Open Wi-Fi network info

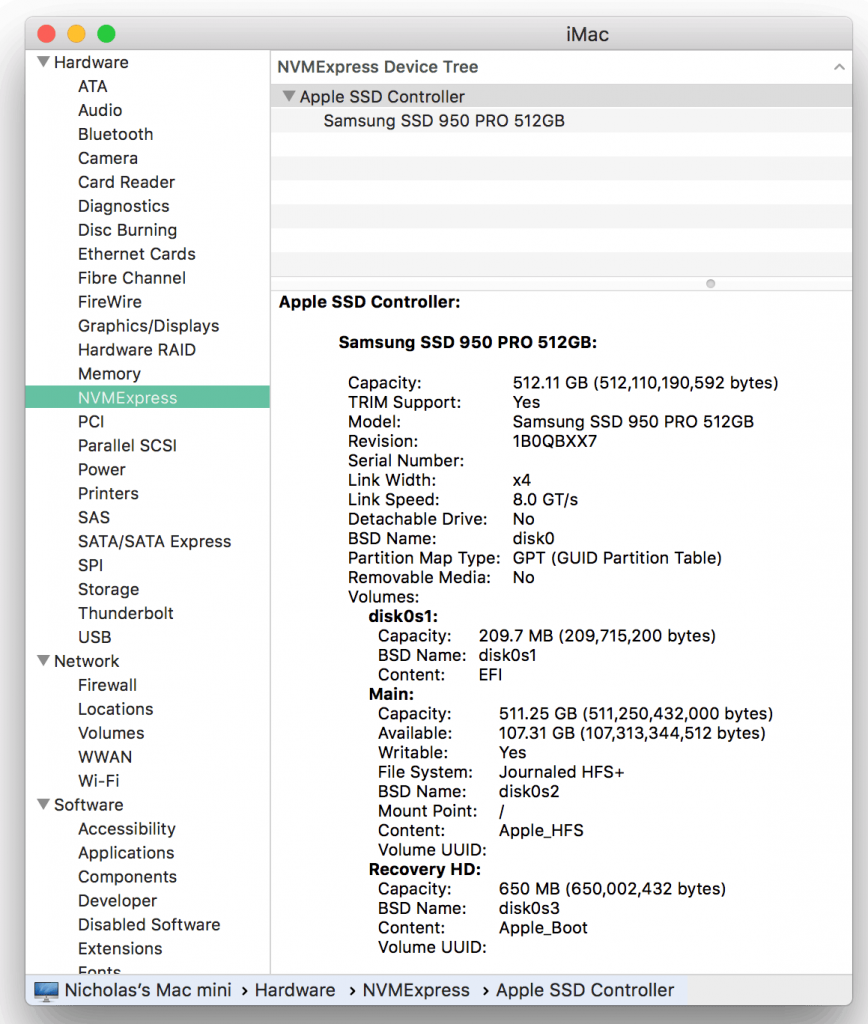(99, 781)
